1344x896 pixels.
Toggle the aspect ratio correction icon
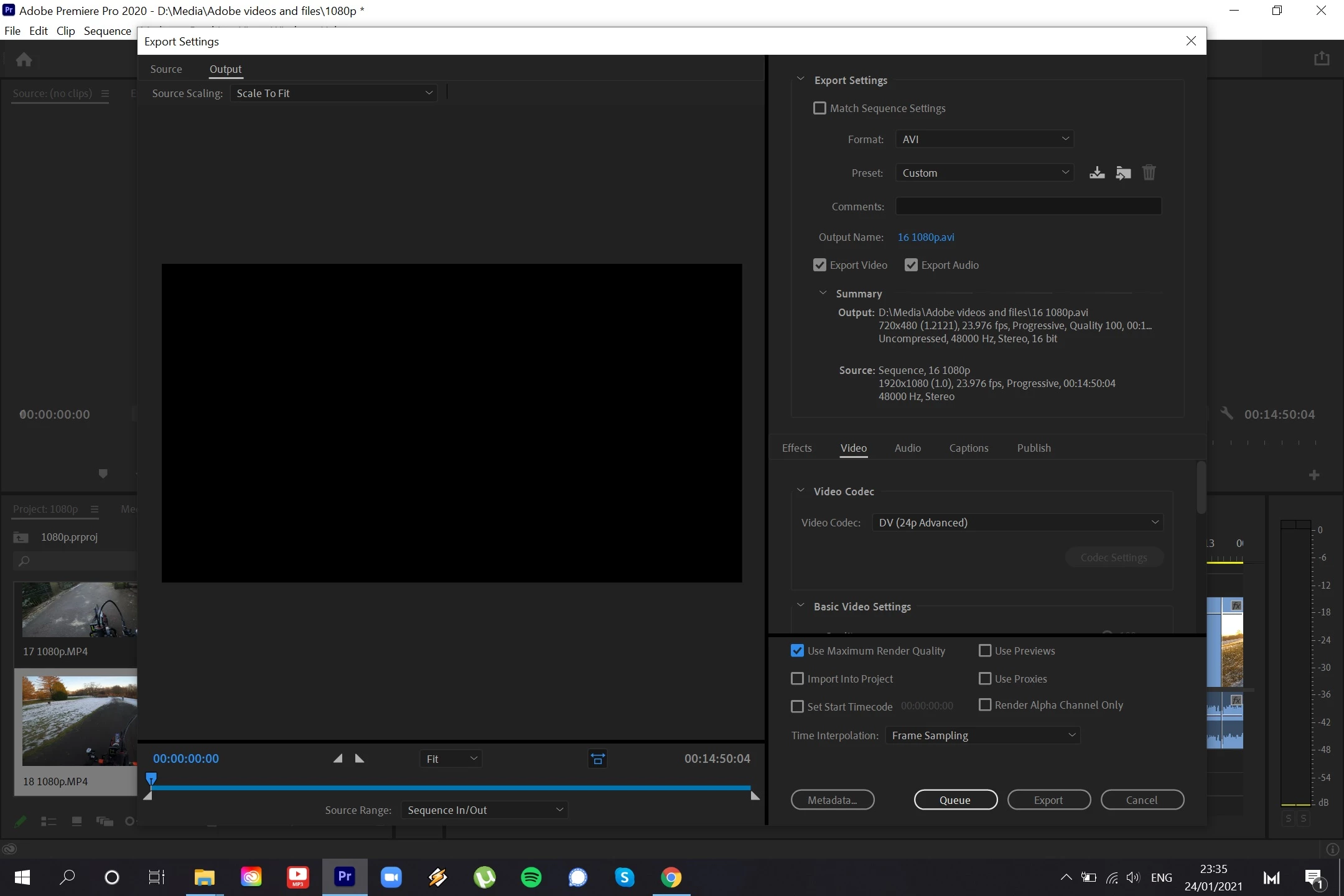[597, 758]
